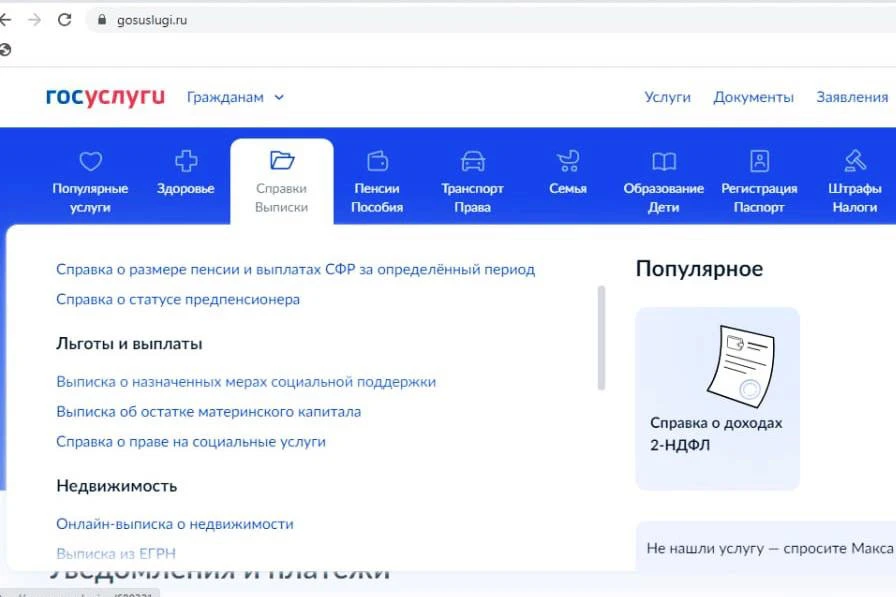This screenshot has height=597, width=896.
Task: Click the medical cross Здоровье icon
Action: (186, 161)
